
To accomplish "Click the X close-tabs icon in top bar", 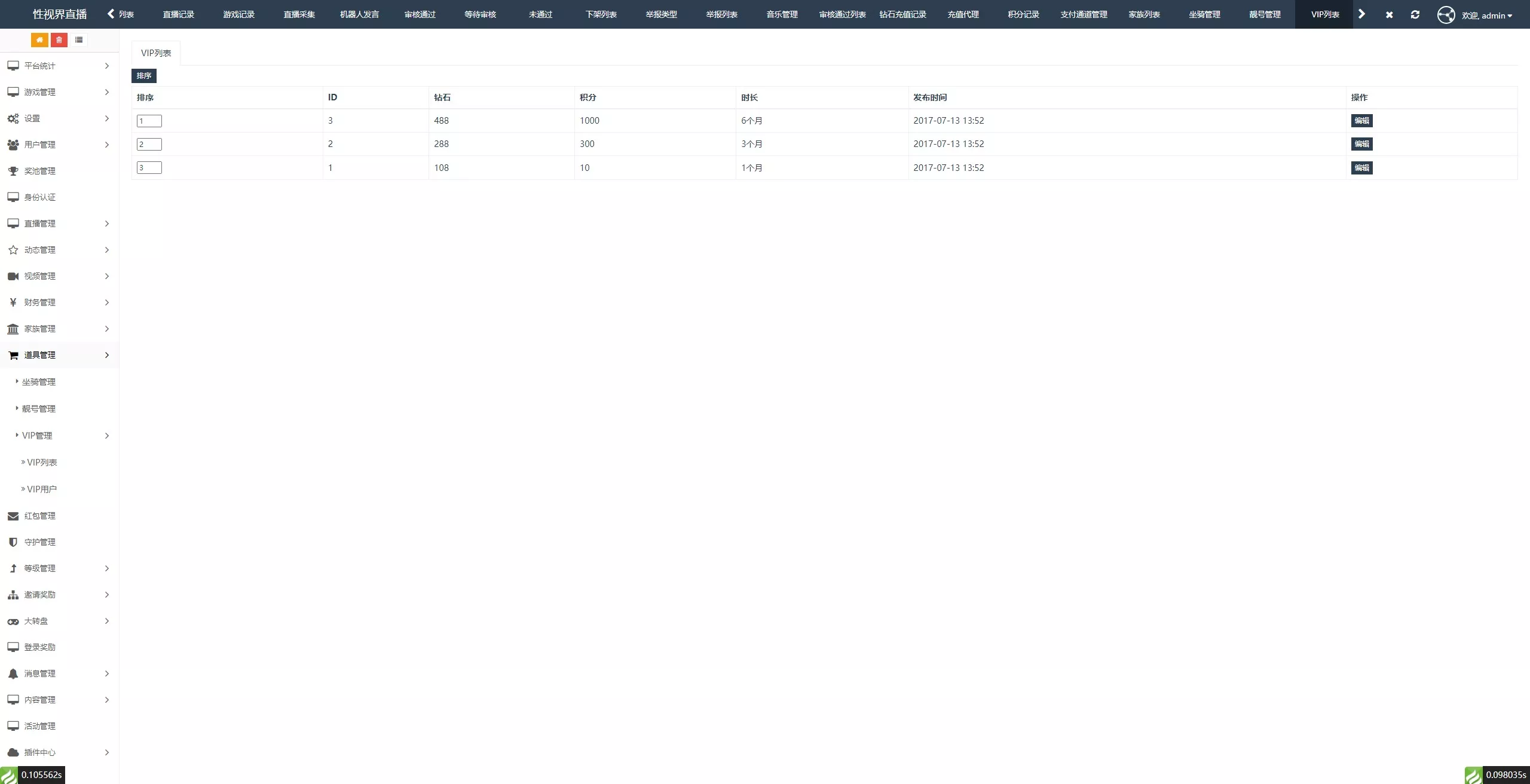I will click(1389, 14).
